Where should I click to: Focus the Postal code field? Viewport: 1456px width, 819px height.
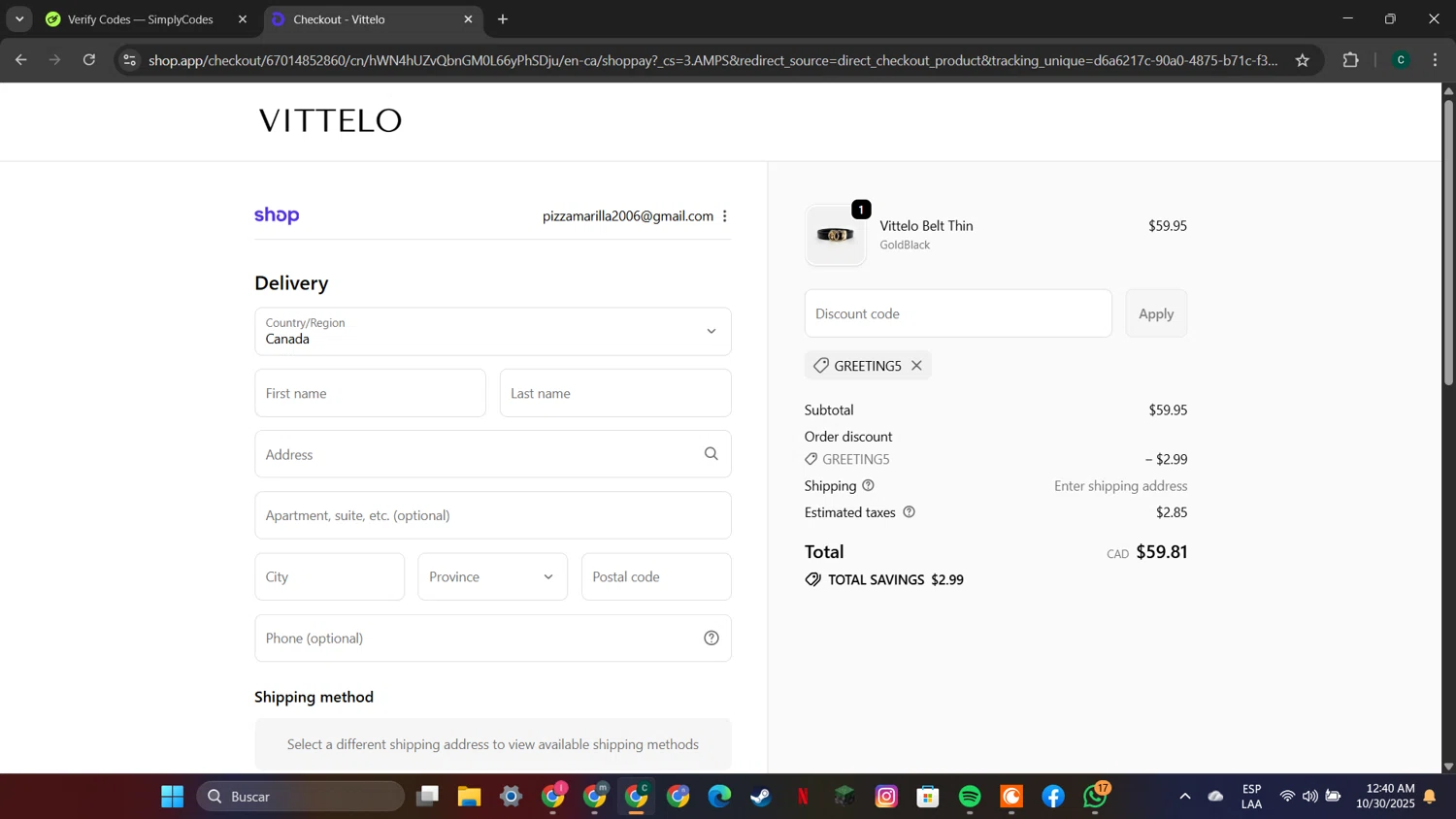tap(656, 576)
